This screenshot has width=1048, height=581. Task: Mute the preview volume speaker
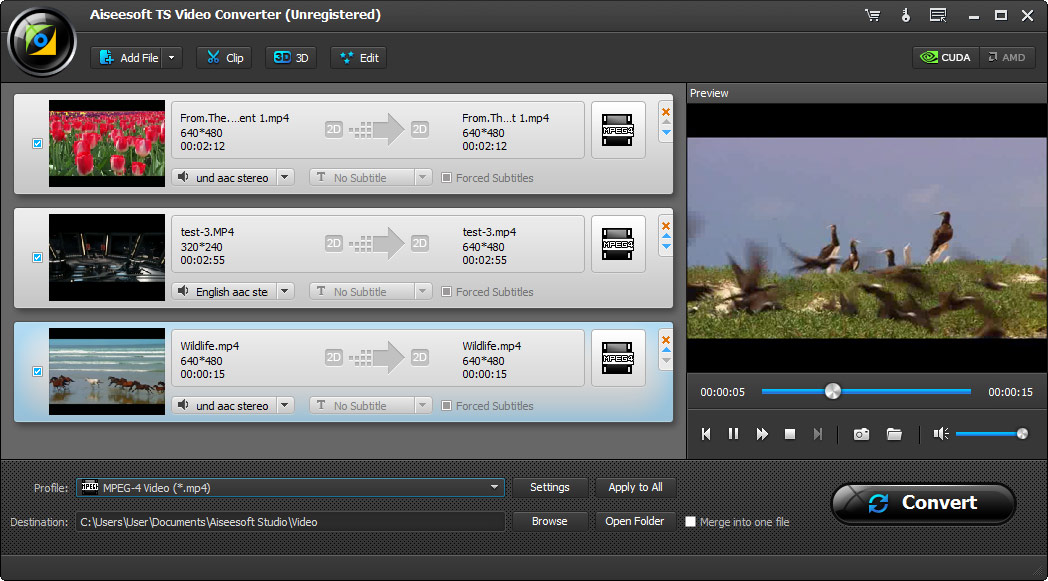point(941,434)
